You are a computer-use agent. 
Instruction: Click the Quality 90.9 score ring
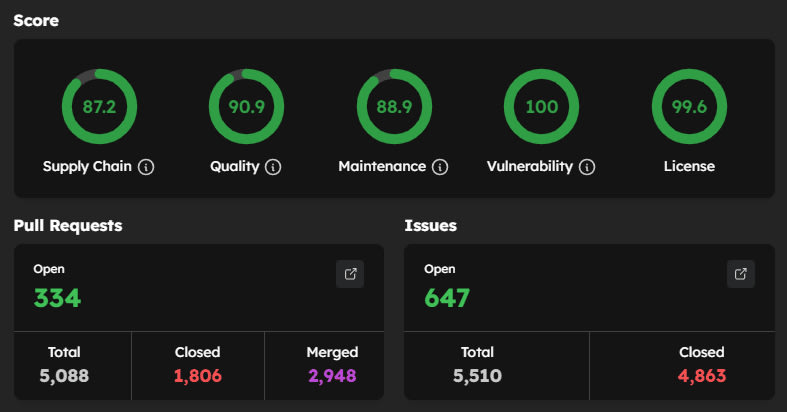(246, 107)
